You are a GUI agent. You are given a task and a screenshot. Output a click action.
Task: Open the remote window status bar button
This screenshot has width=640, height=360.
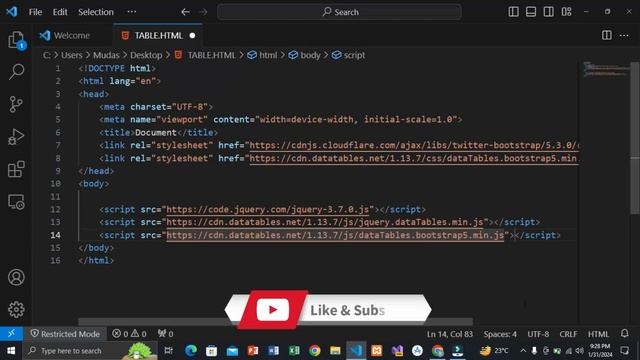tap(11, 333)
